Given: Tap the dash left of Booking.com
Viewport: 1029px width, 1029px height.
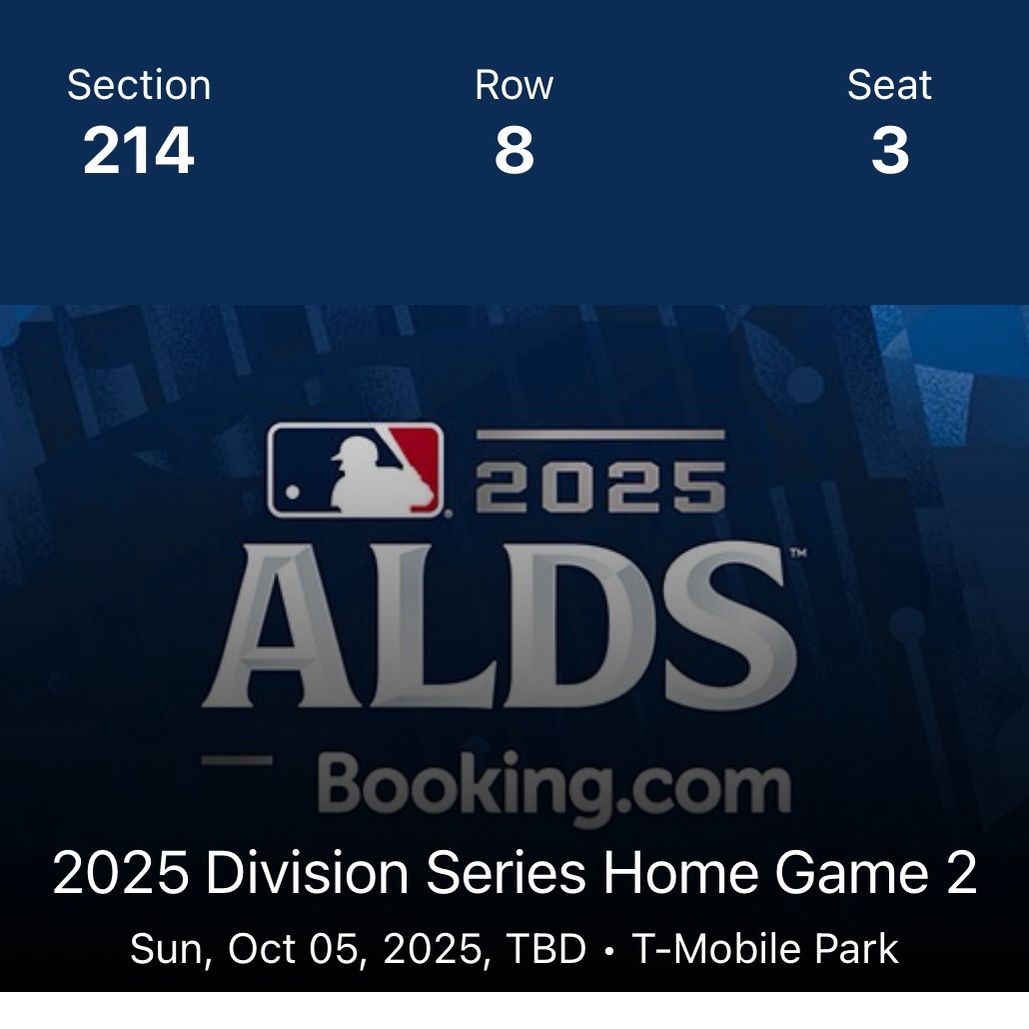Looking at the screenshot, I should point(237,761).
